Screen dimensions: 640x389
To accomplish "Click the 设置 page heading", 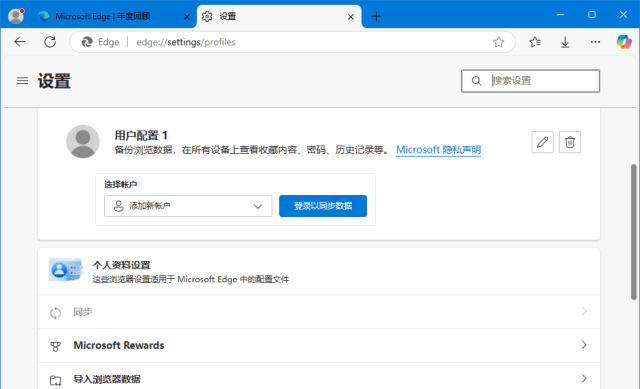I will pyautogui.click(x=54, y=81).
